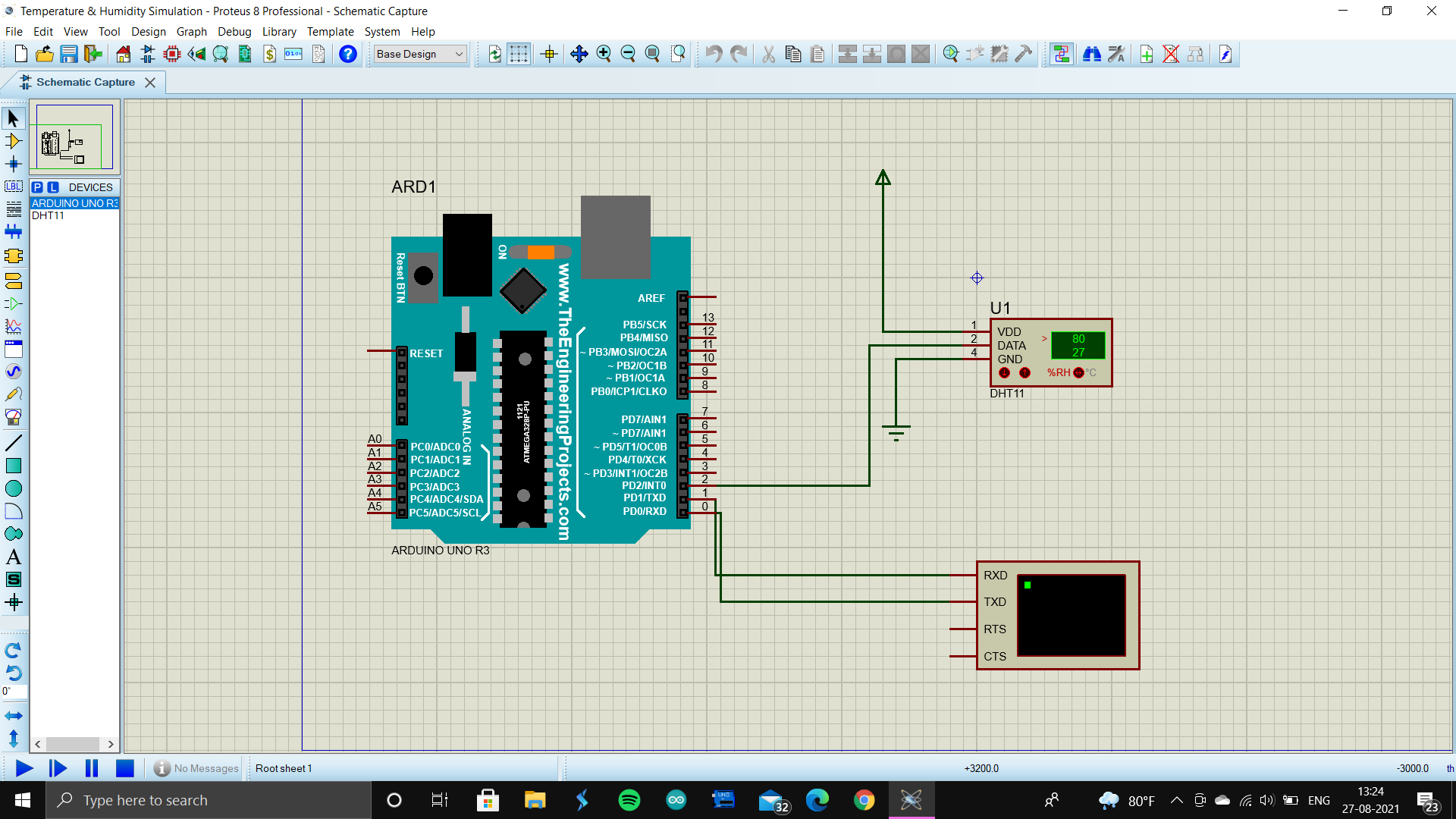Zoom in on the schematic

604,54
